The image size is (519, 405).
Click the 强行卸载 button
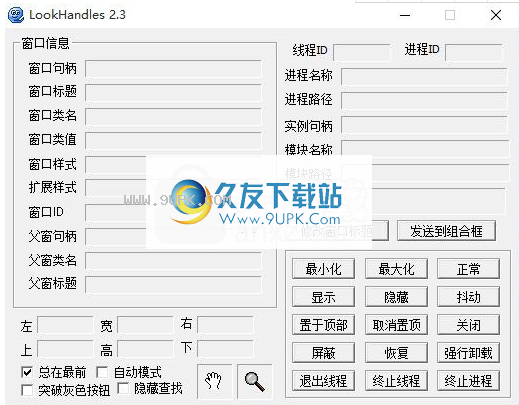pyautogui.click(x=468, y=353)
